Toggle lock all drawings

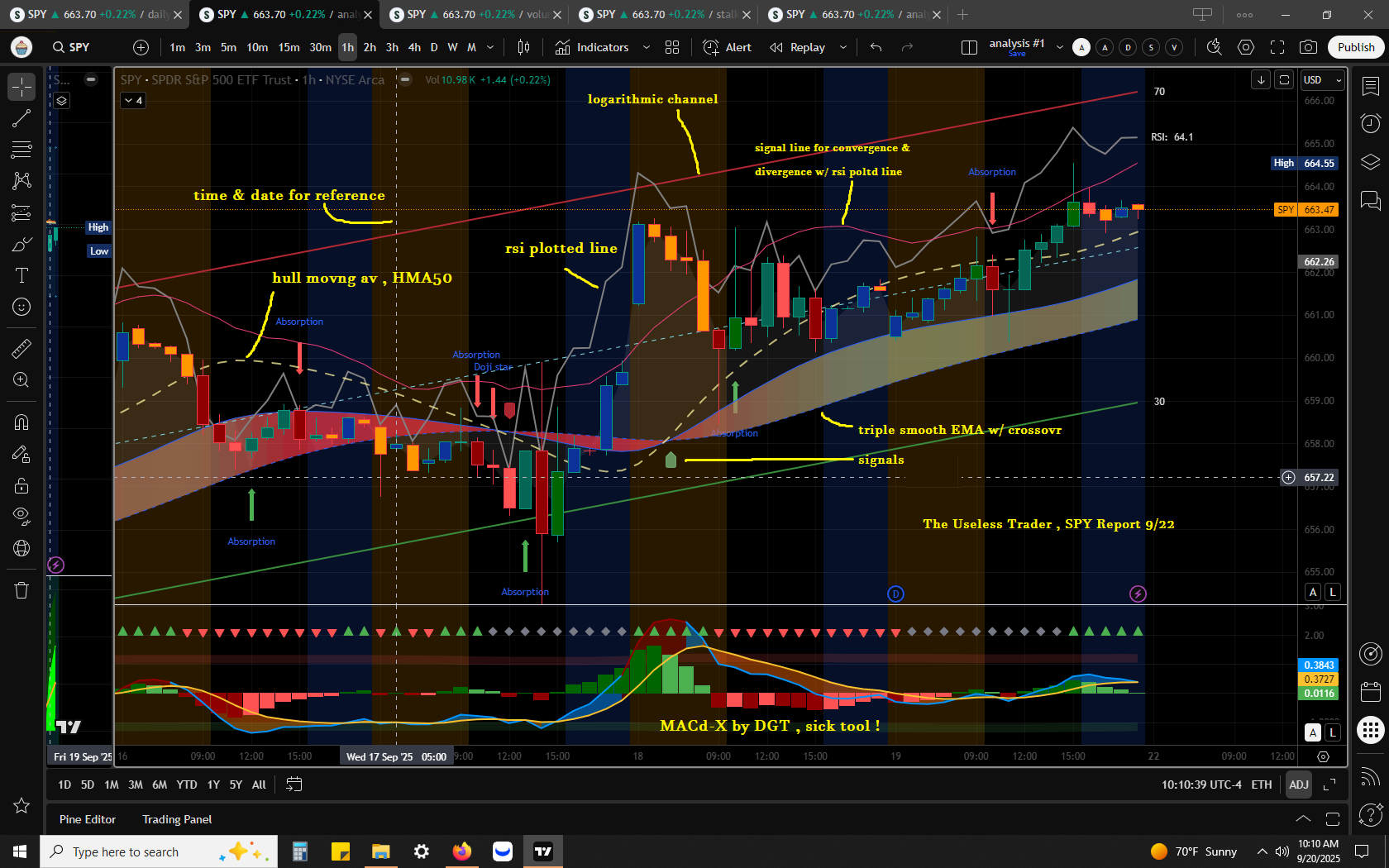coord(21,485)
